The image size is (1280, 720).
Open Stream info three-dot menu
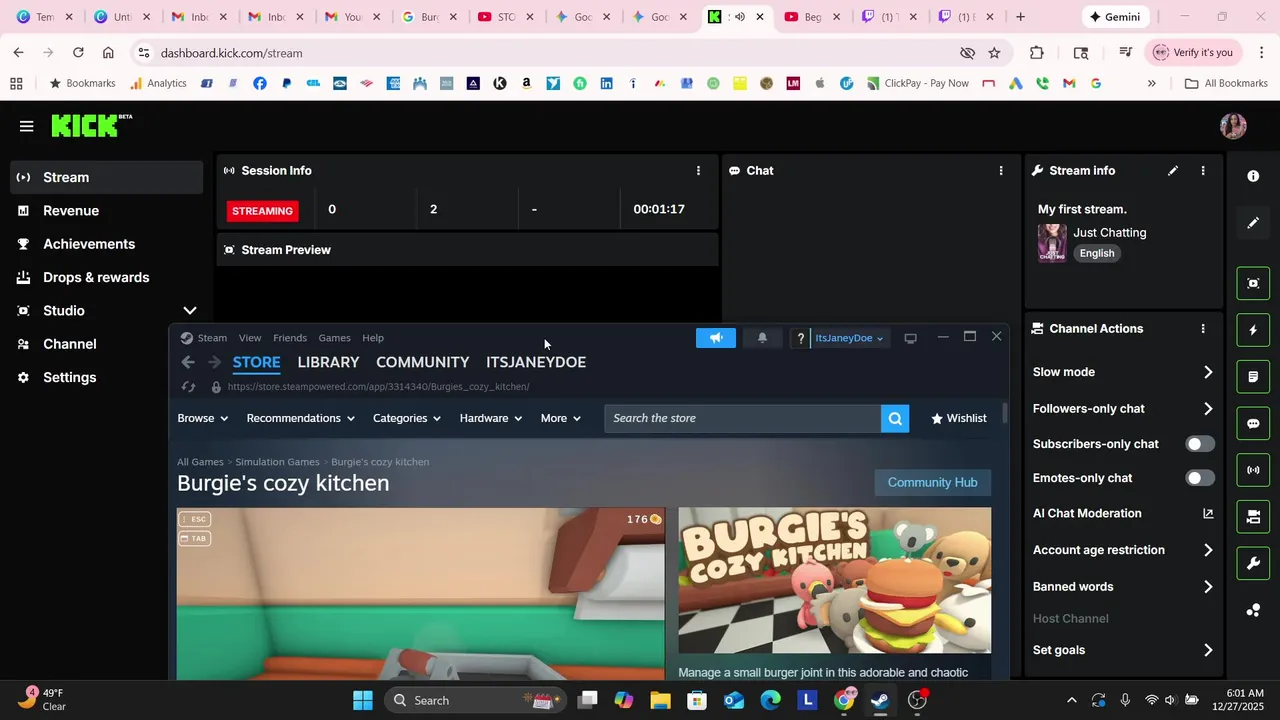(1203, 171)
